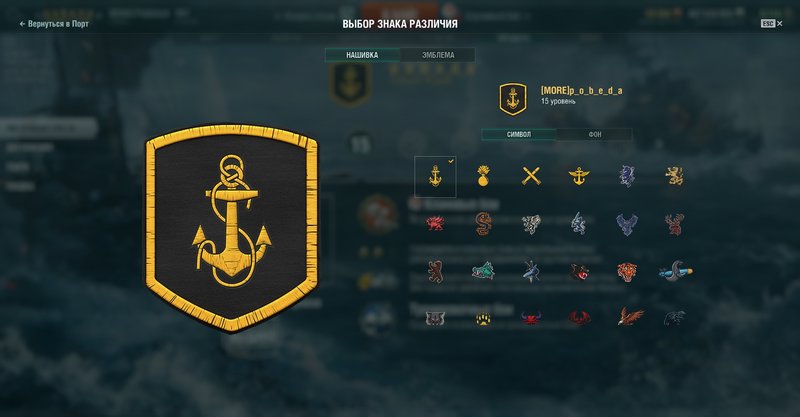Select the brown bear symbol
The image size is (800, 417).
tap(435, 271)
